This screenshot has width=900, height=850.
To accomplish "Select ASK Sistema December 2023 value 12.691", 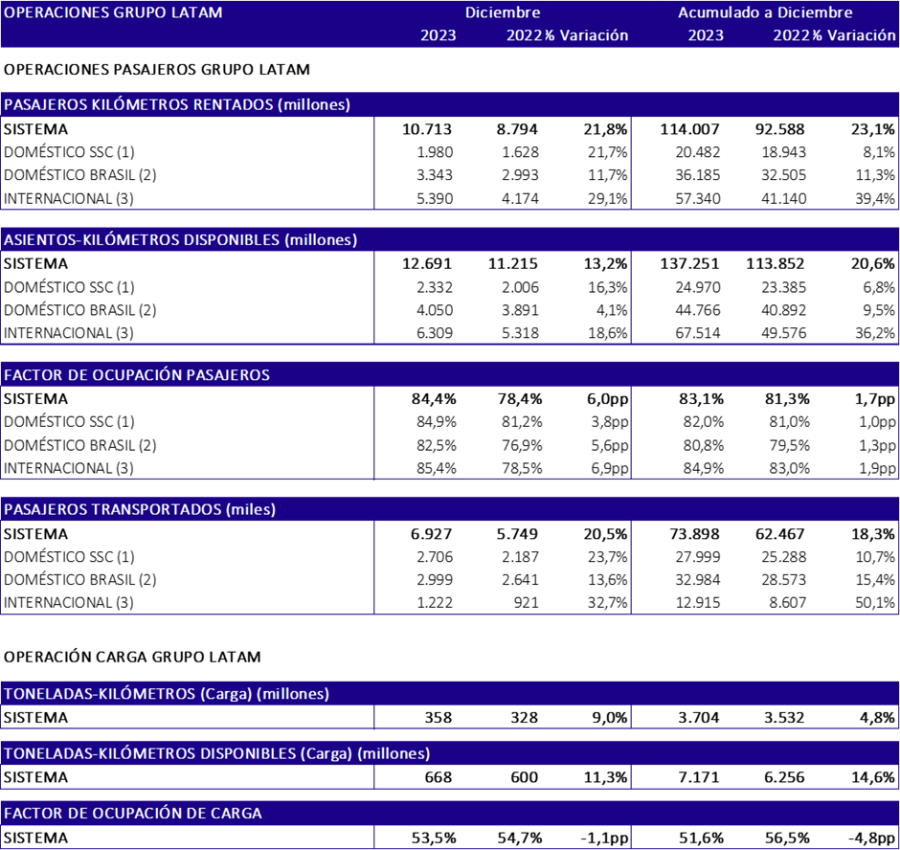I will [426, 264].
